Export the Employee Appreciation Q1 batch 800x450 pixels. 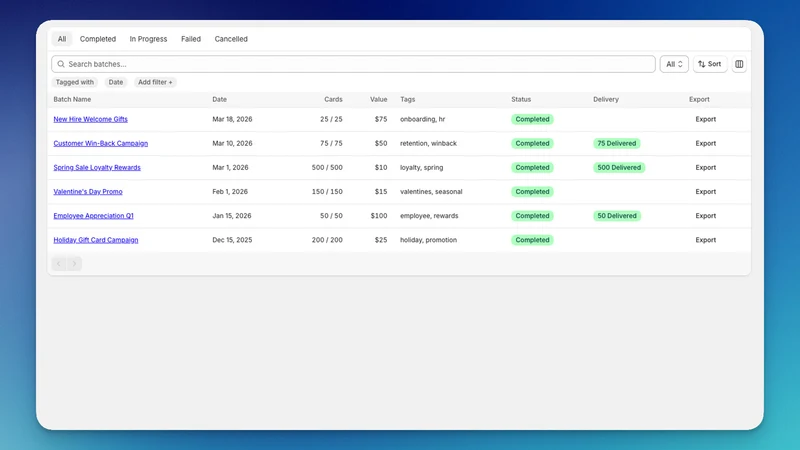point(706,216)
